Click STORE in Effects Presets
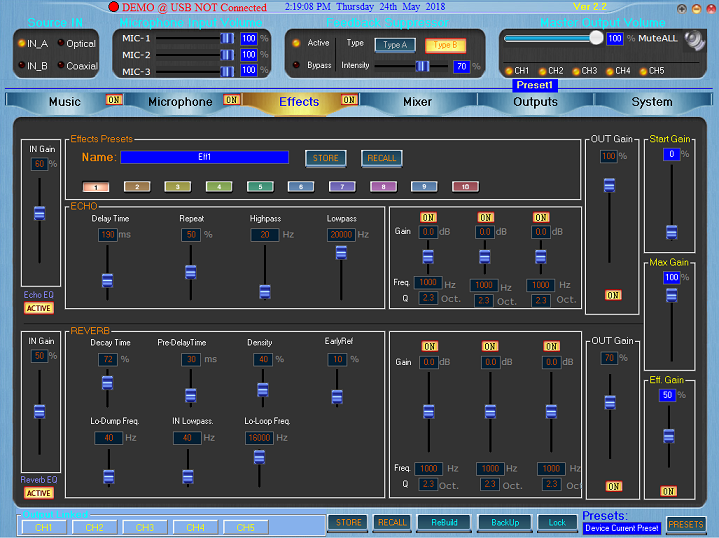This screenshot has height=538, width=719. click(326, 158)
